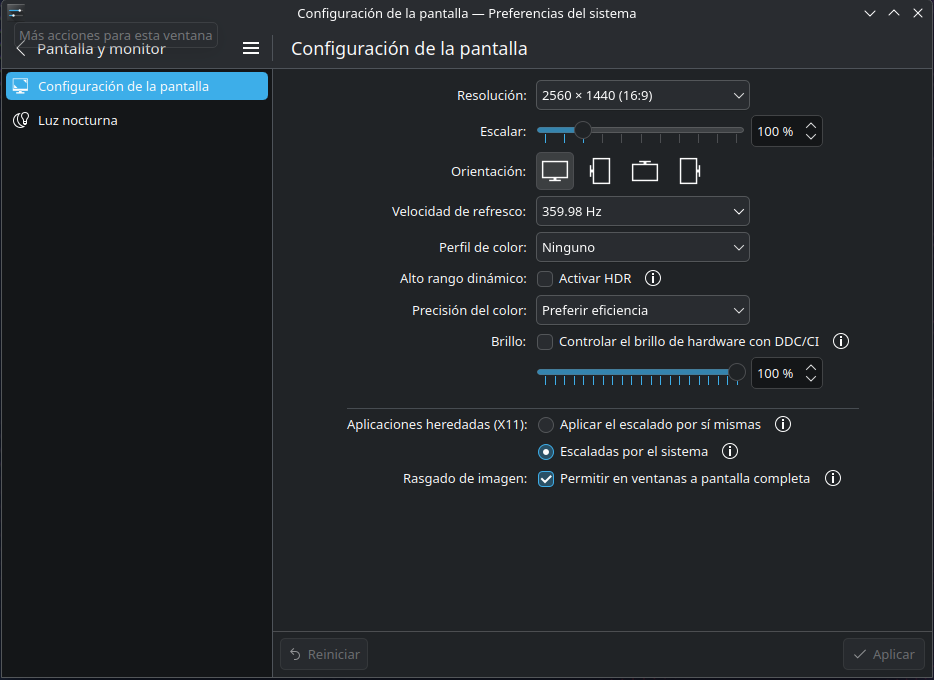This screenshot has height=680, width=934.
Task: Close the Preferencias del sistema window
Action: click(x=918, y=13)
